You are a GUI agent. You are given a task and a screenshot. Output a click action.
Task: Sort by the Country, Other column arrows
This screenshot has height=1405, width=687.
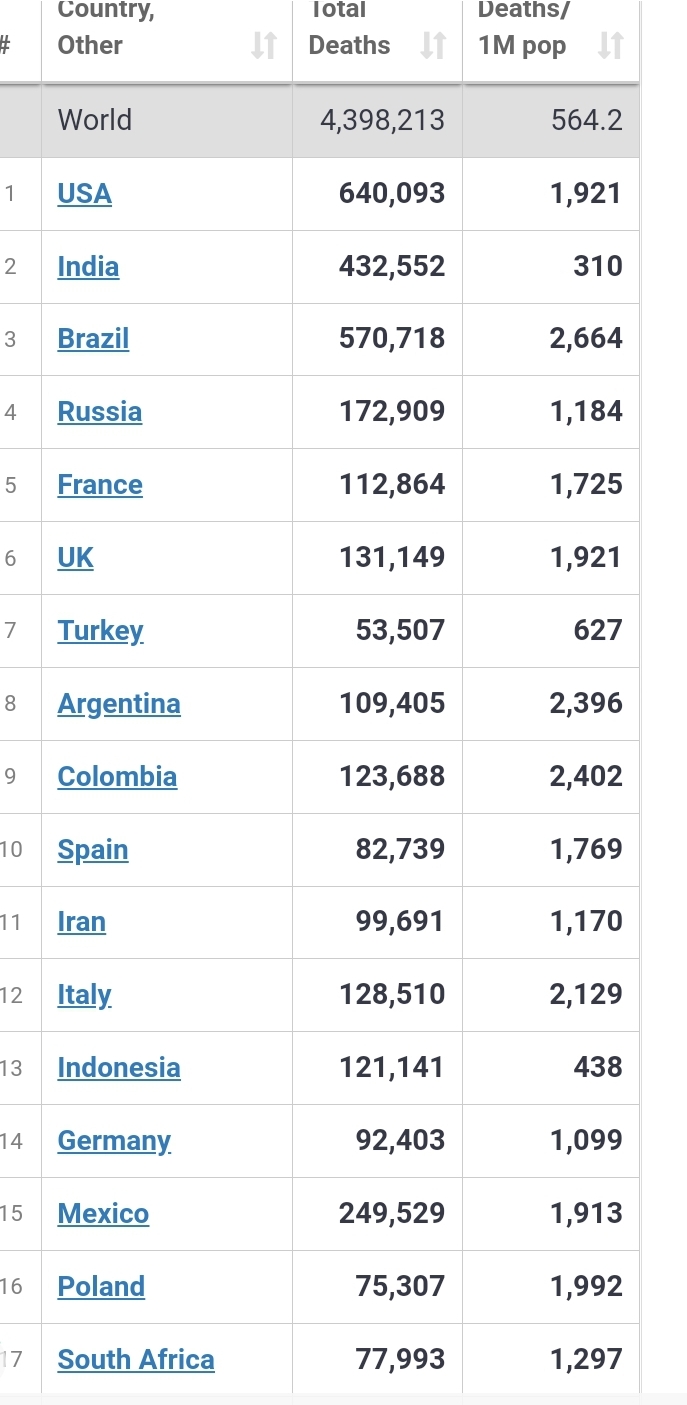[263, 46]
